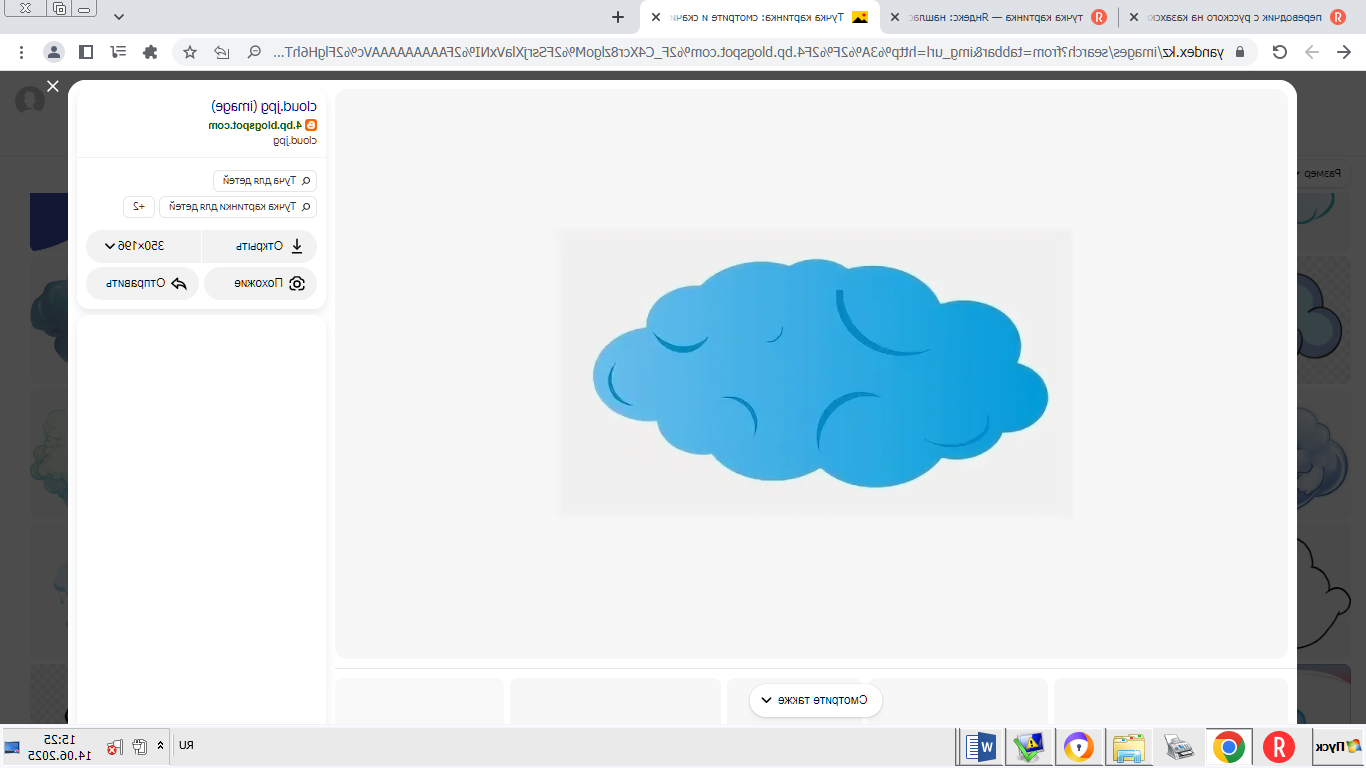The width and height of the screenshot is (1366, 768).
Task: Open the tab search dropdown
Action: [x=120, y=17]
